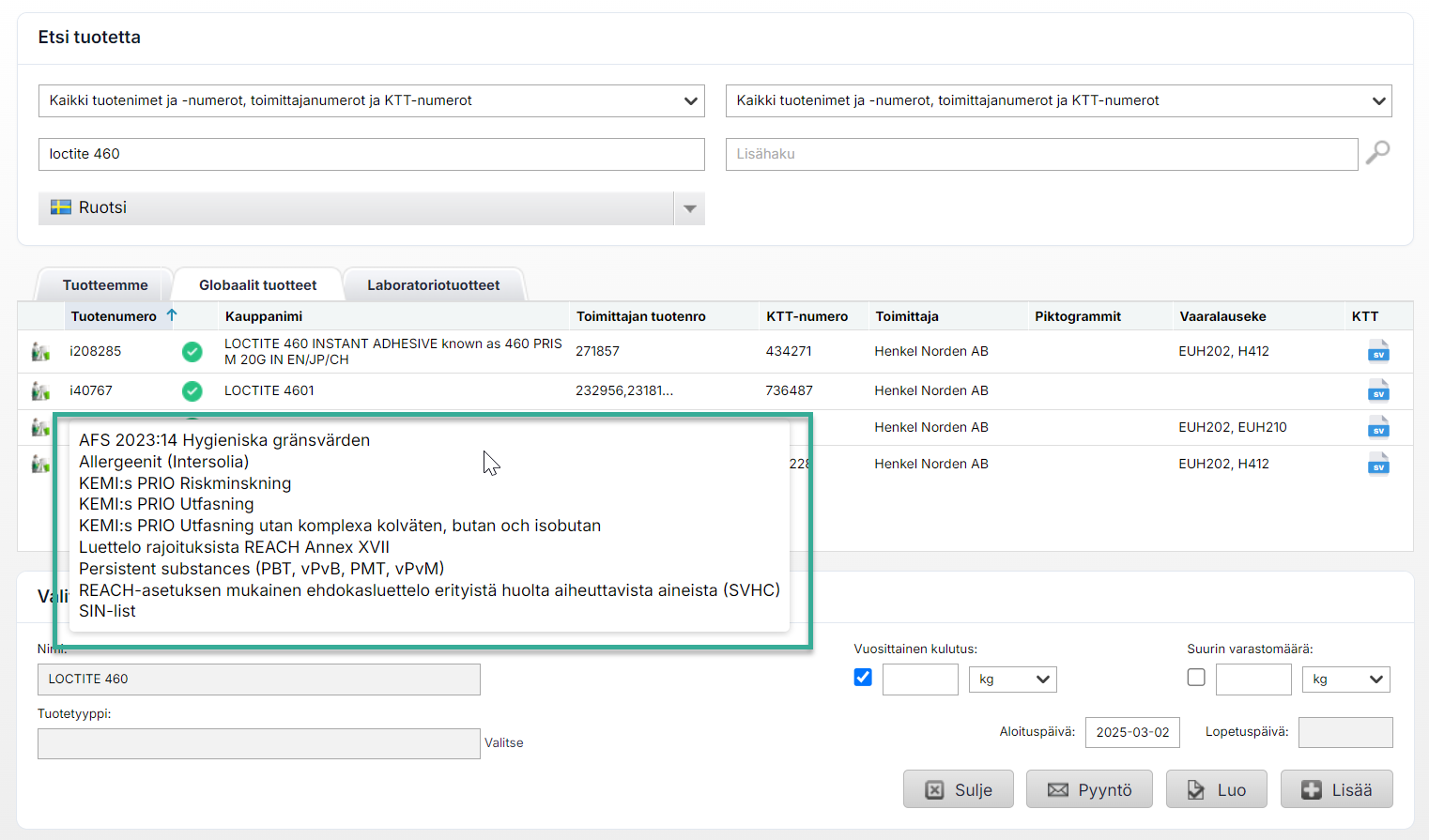
Task: Click search field containing loctite 460
Action: [x=372, y=154]
